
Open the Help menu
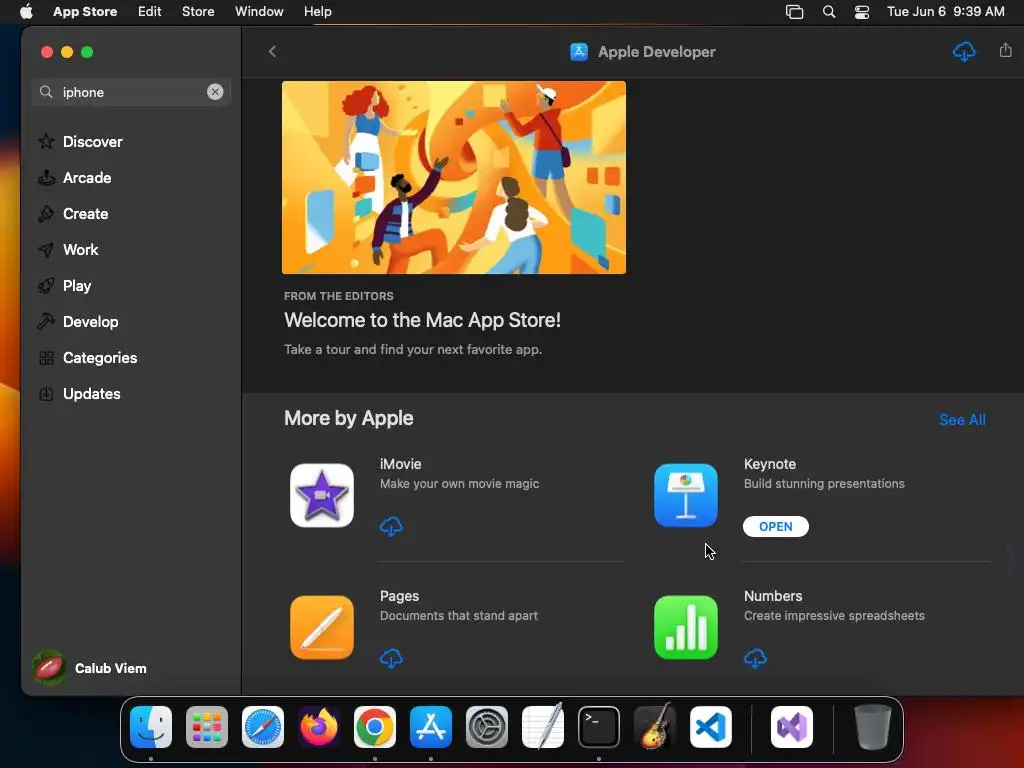(x=317, y=12)
